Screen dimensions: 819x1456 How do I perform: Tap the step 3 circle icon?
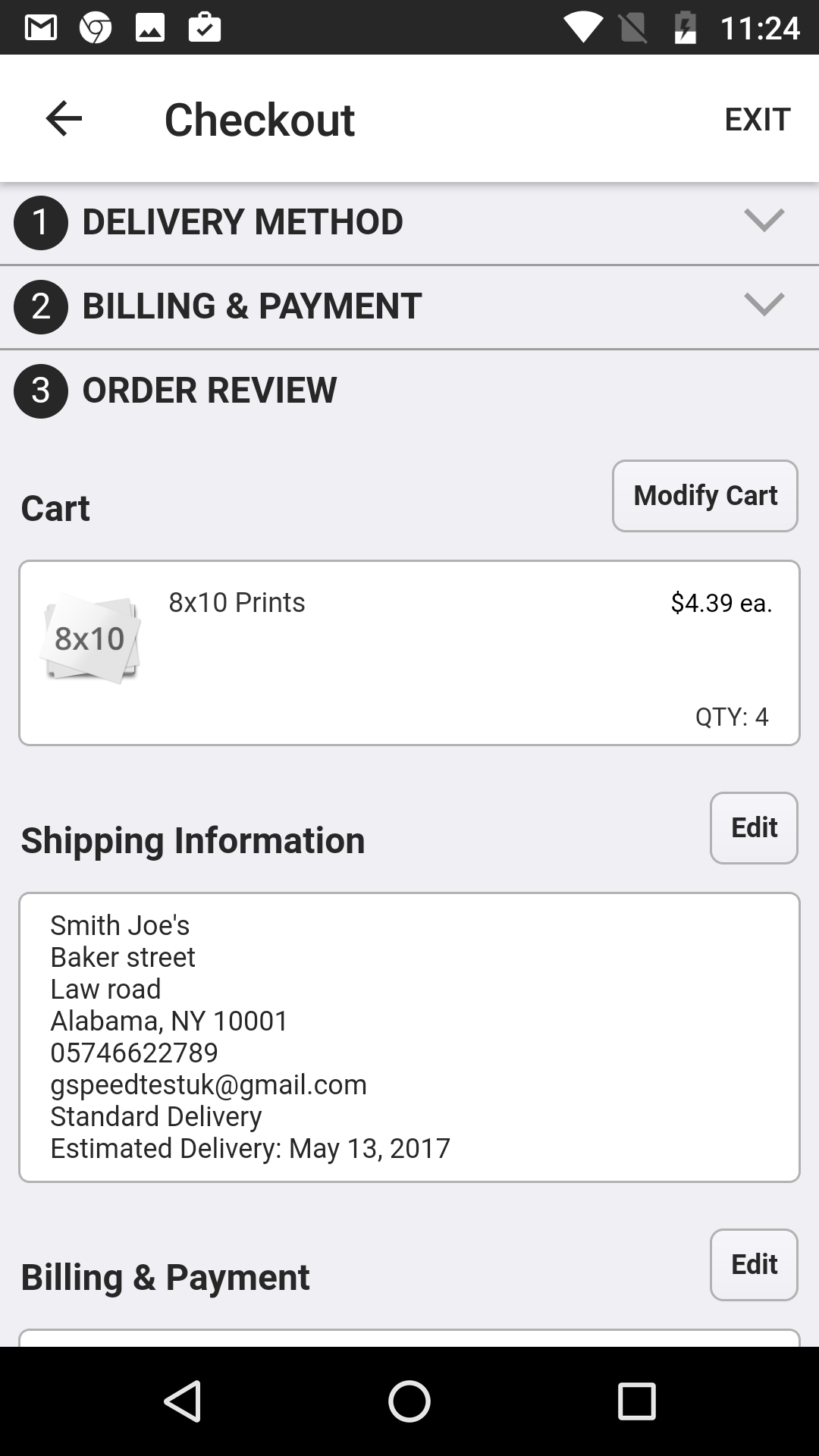pyautogui.click(x=41, y=391)
